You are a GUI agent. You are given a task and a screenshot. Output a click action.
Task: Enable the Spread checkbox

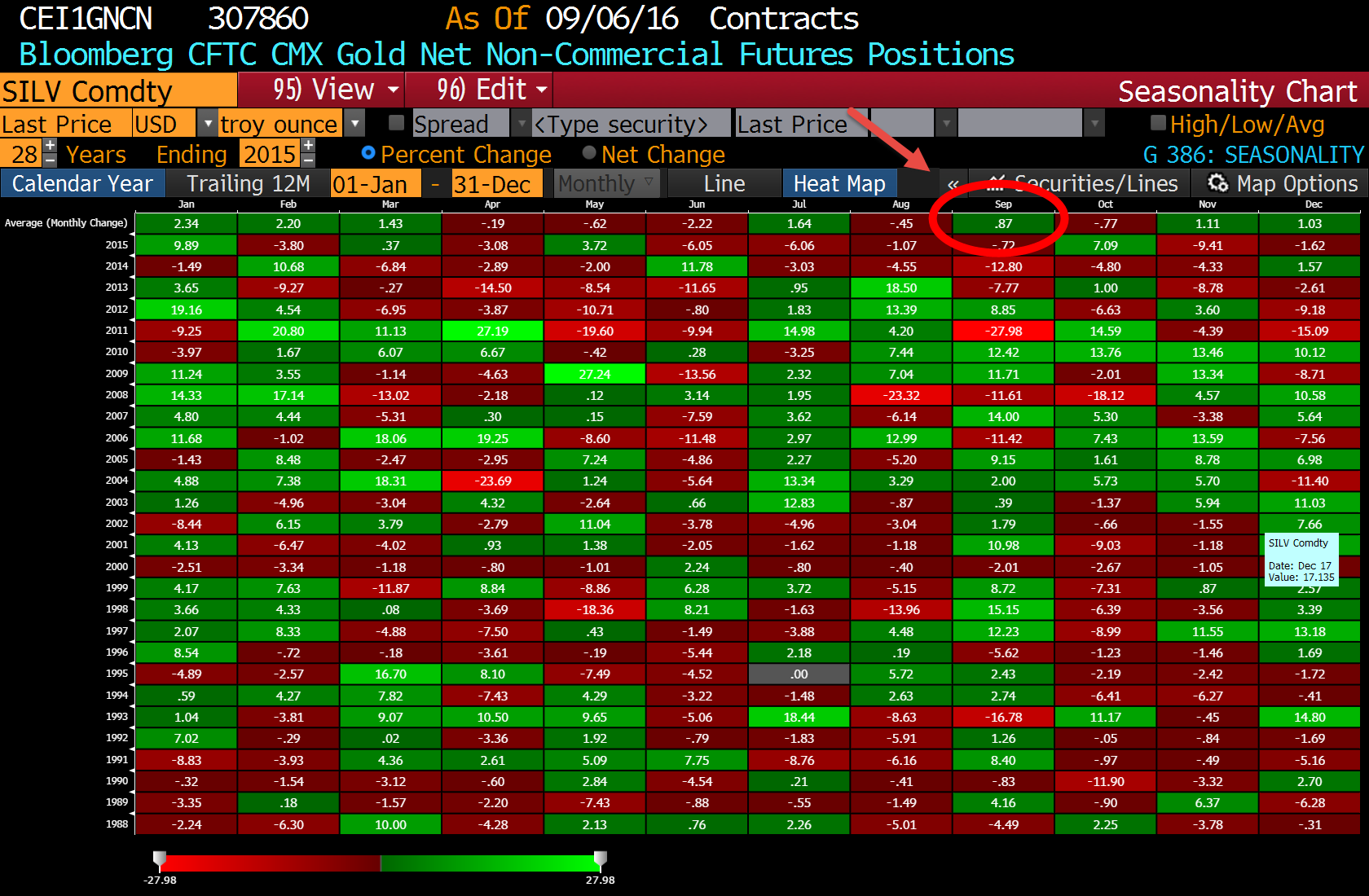pos(397,123)
